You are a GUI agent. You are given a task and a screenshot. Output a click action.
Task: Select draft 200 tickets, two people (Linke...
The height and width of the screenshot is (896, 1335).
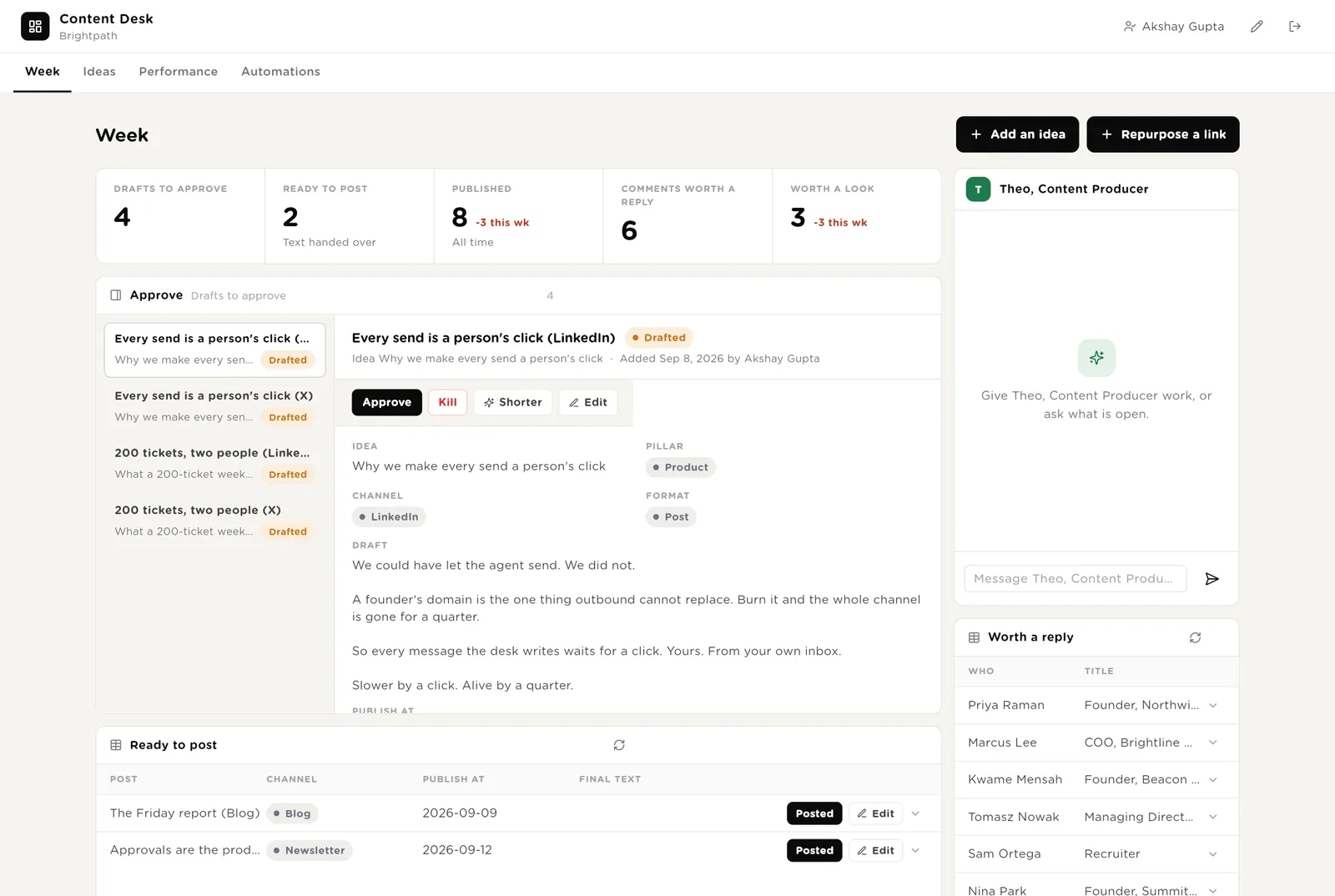point(215,463)
